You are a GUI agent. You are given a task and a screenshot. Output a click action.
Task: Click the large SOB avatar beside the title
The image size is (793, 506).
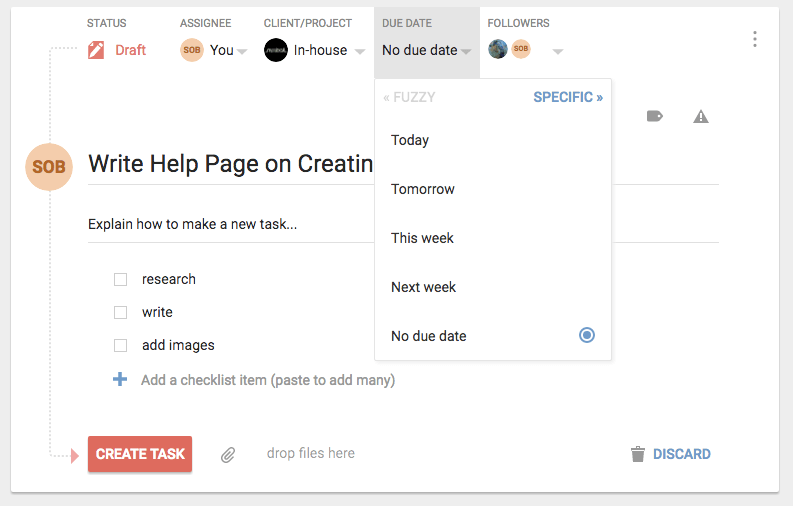(49, 167)
